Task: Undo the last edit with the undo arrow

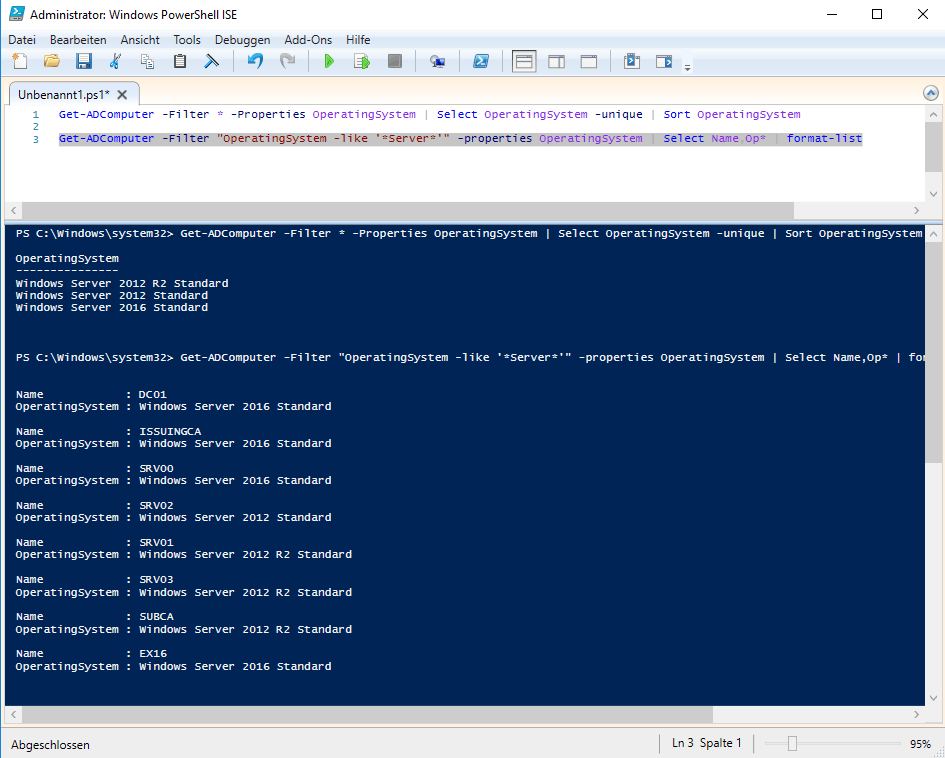Action: (255, 62)
